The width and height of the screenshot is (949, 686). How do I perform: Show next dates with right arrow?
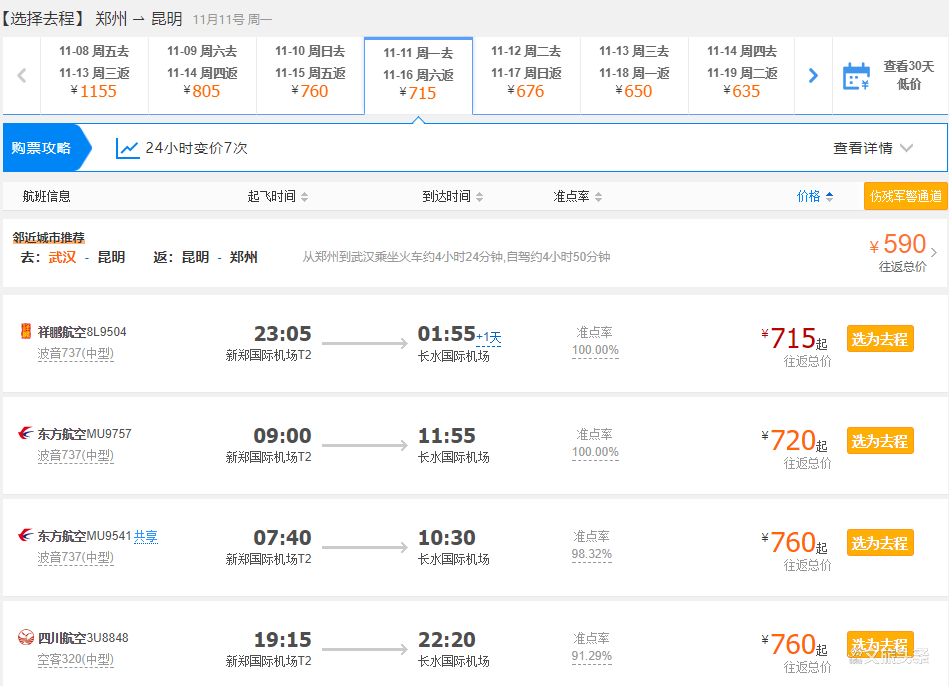[813, 76]
